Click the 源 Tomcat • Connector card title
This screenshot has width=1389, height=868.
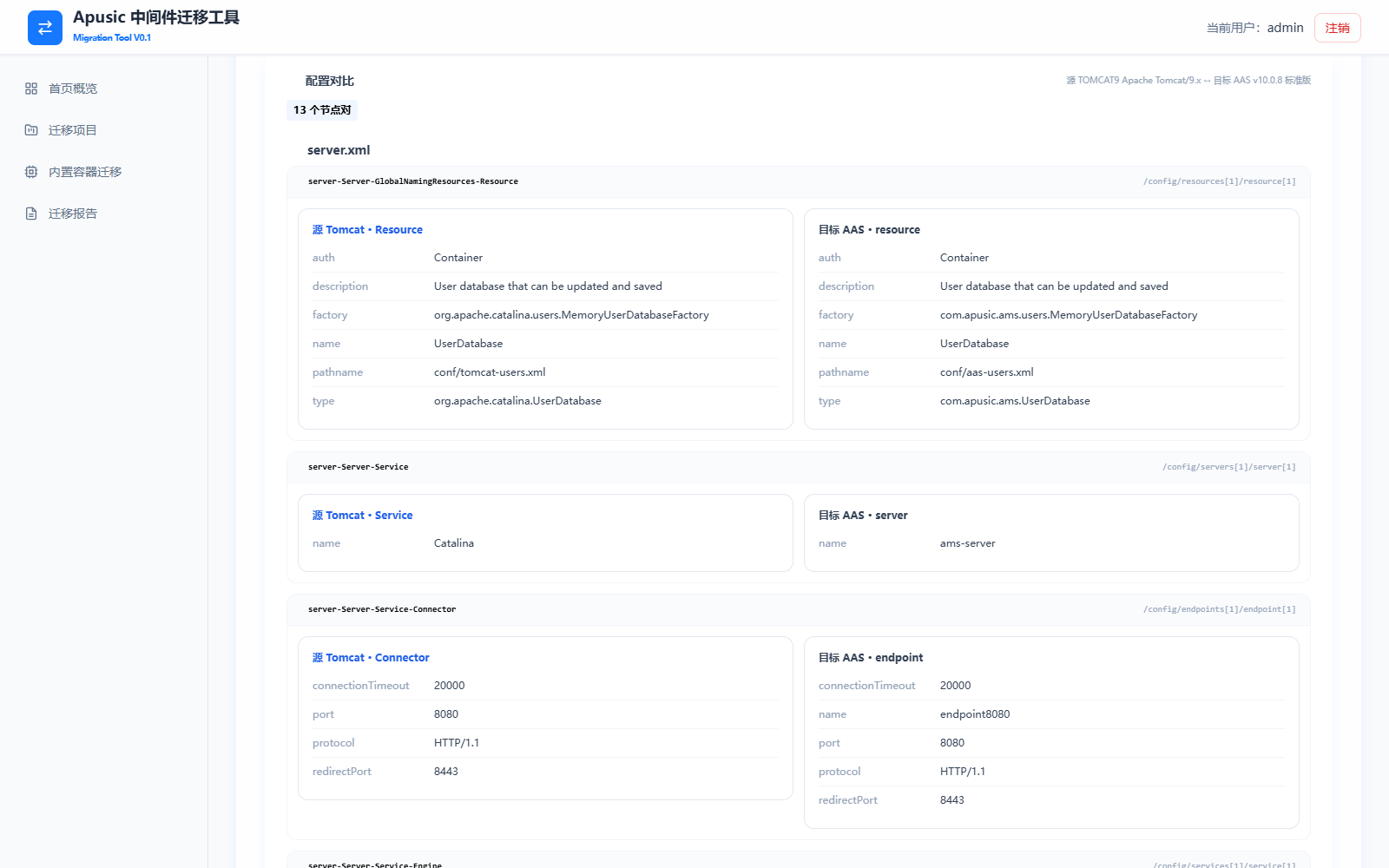tap(371, 658)
